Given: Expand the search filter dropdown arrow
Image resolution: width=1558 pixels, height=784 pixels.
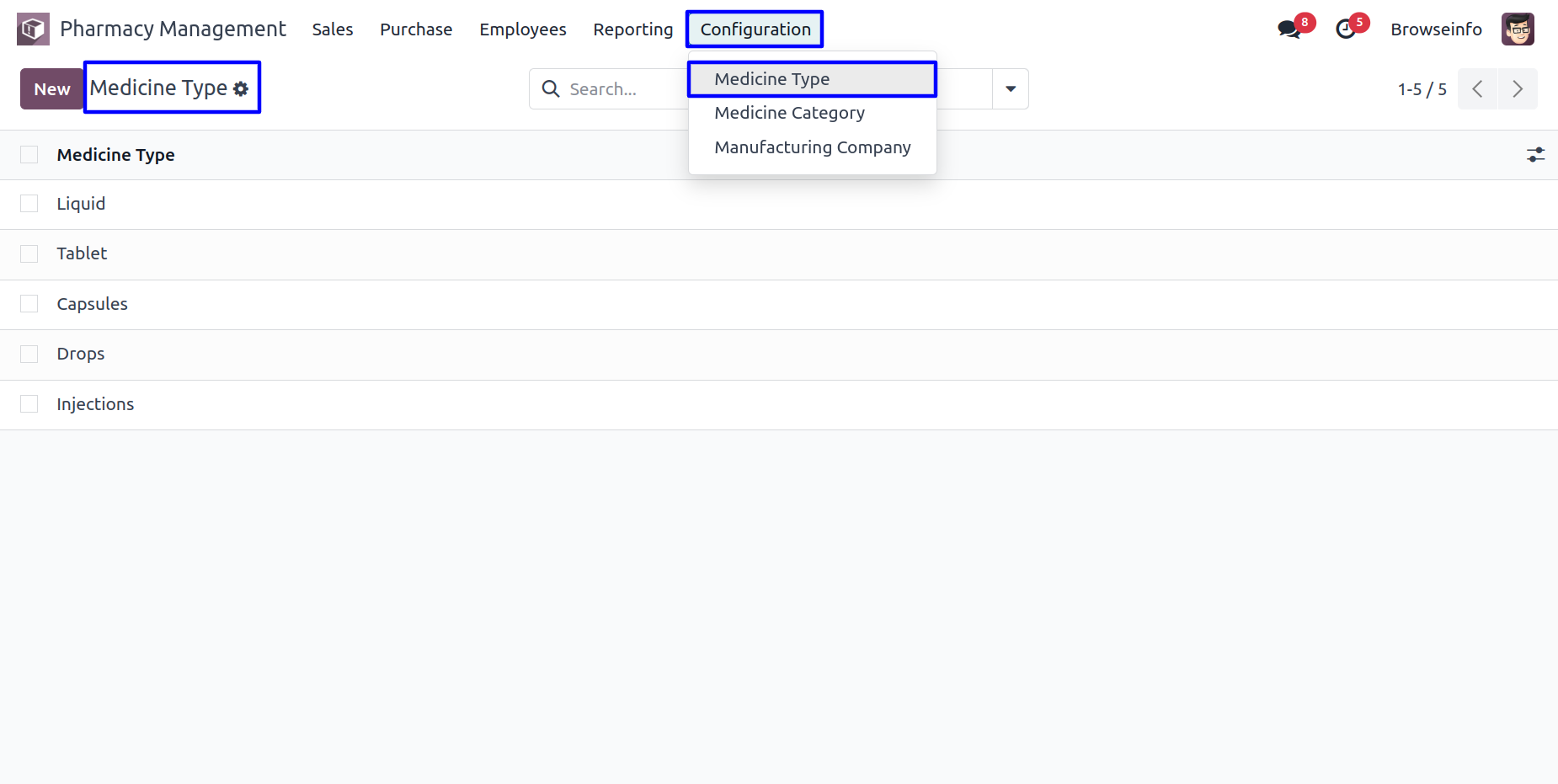Looking at the screenshot, I should tap(1011, 89).
